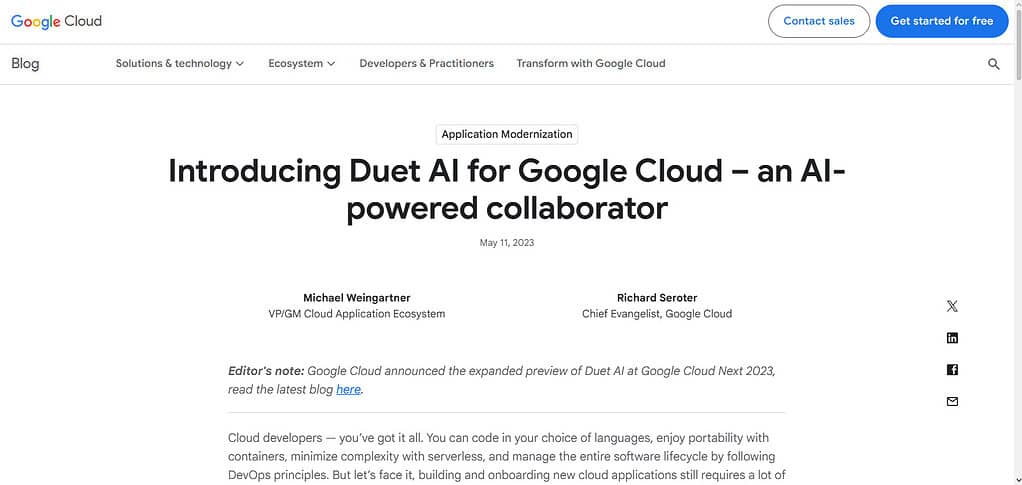Viewport: 1022px width, 485px height.
Task: Click 'Chief Evangelist, Google Cloud' title text
Action: (x=657, y=314)
